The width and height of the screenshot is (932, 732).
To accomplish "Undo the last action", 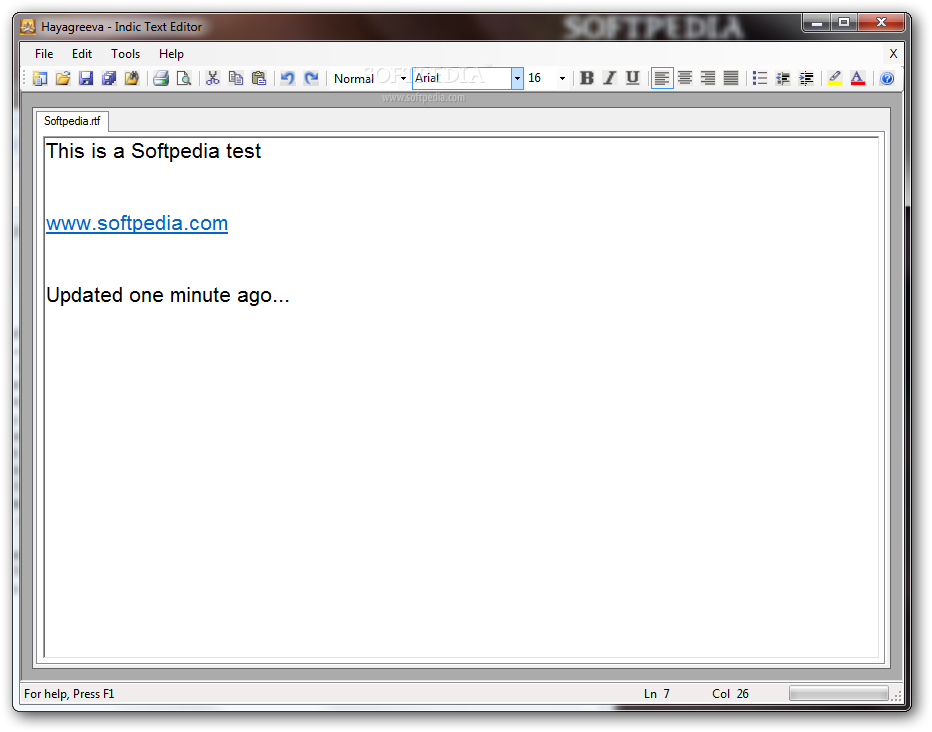I will click(288, 78).
